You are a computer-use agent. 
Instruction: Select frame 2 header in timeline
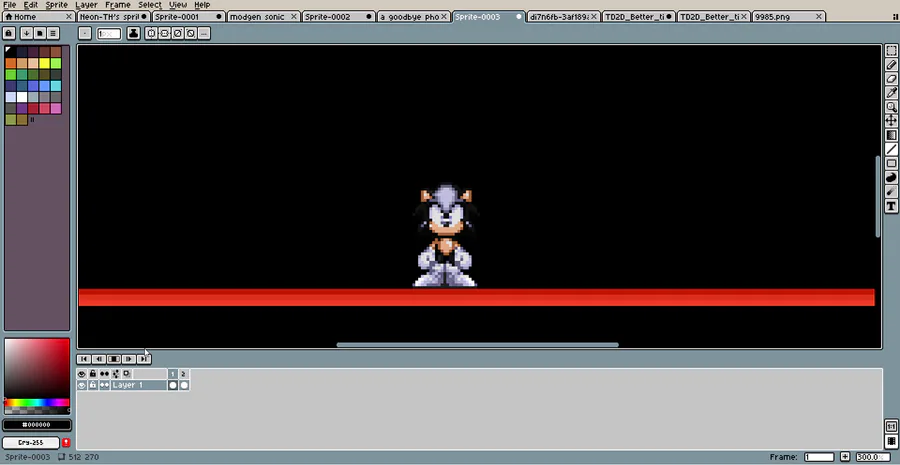(x=184, y=374)
